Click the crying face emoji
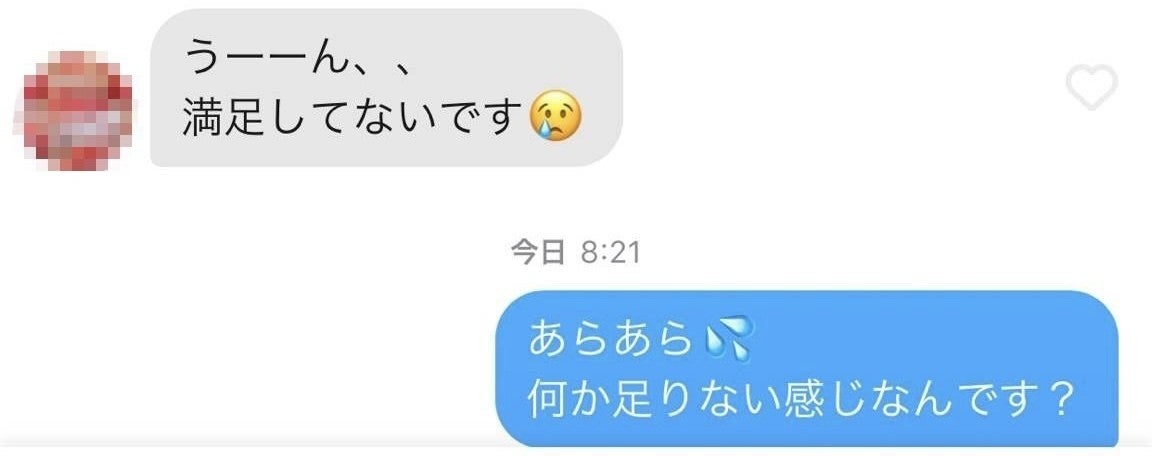This screenshot has height=456, width=1152. coord(555,116)
